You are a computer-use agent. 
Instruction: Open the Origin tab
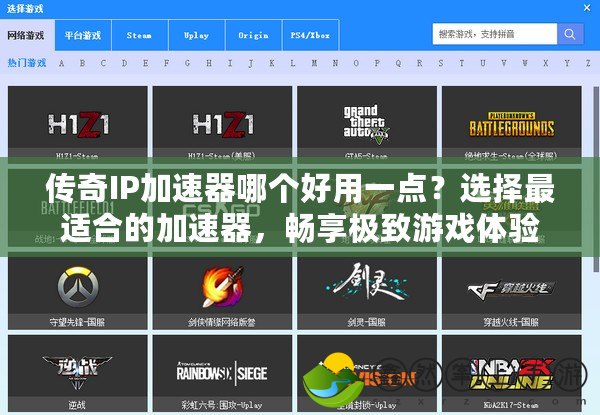(x=253, y=35)
